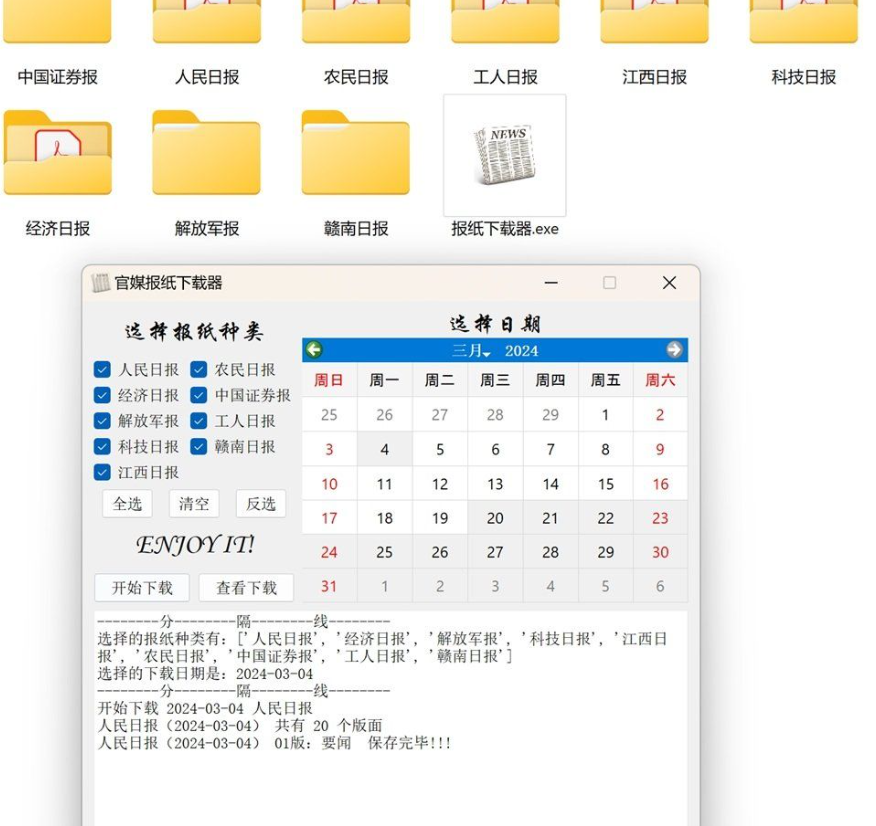Click the 2024 year field in calendar
The image size is (876, 826).
(x=521, y=351)
